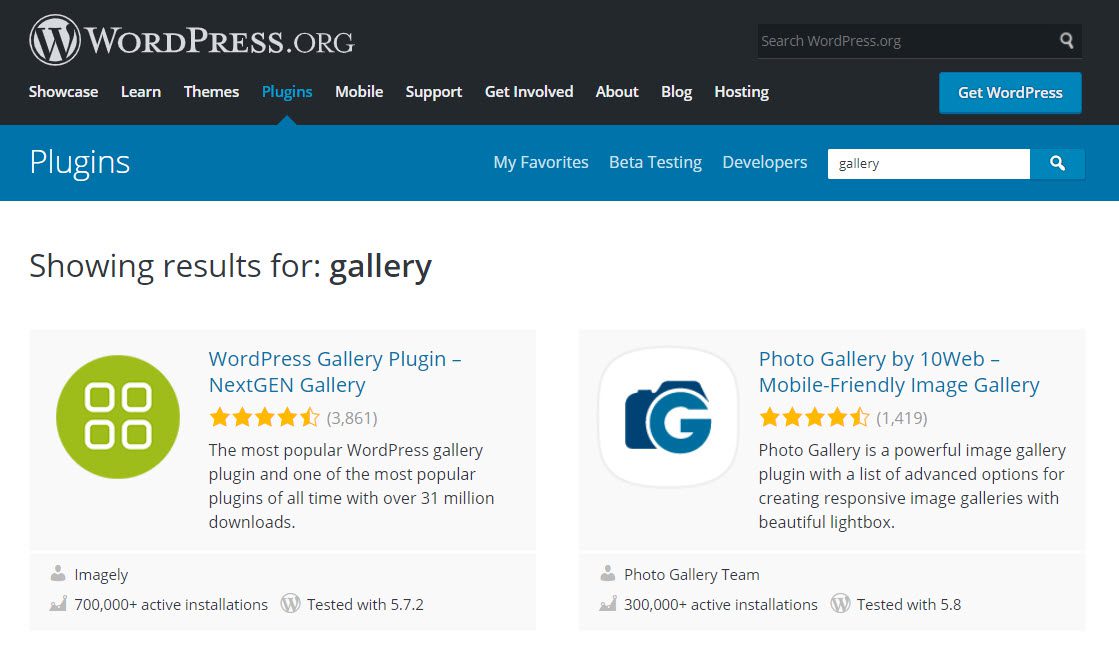Open the Support menu item
This screenshot has width=1119, height=646.
click(433, 91)
